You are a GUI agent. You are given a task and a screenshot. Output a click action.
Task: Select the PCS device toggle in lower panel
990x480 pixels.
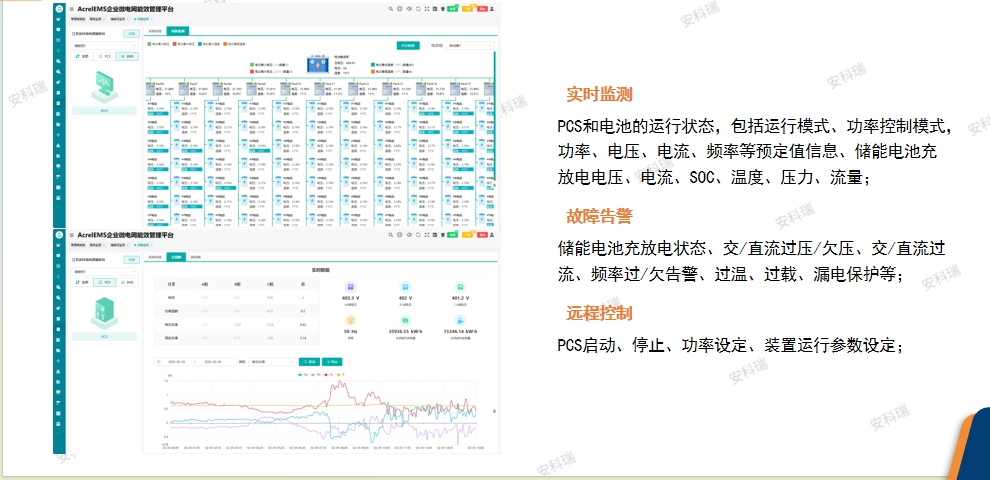(x=106, y=283)
